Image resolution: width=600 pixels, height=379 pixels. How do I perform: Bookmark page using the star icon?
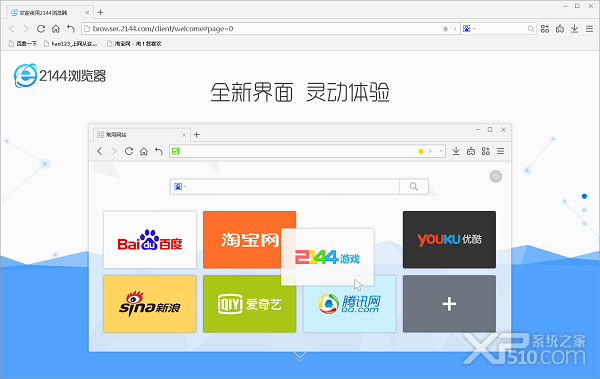pyautogui.click(x=445, y=29)
